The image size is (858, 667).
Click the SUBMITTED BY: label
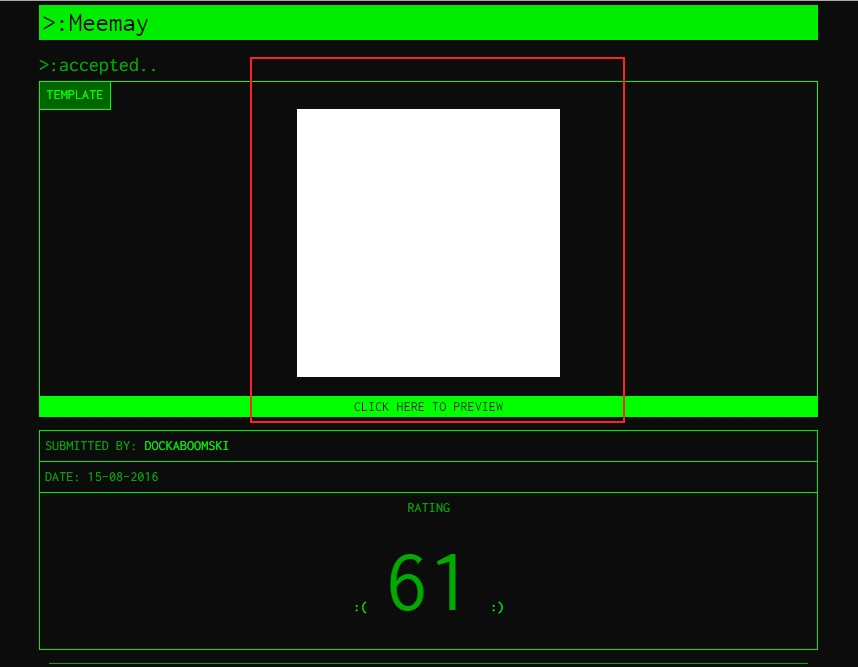91,446
